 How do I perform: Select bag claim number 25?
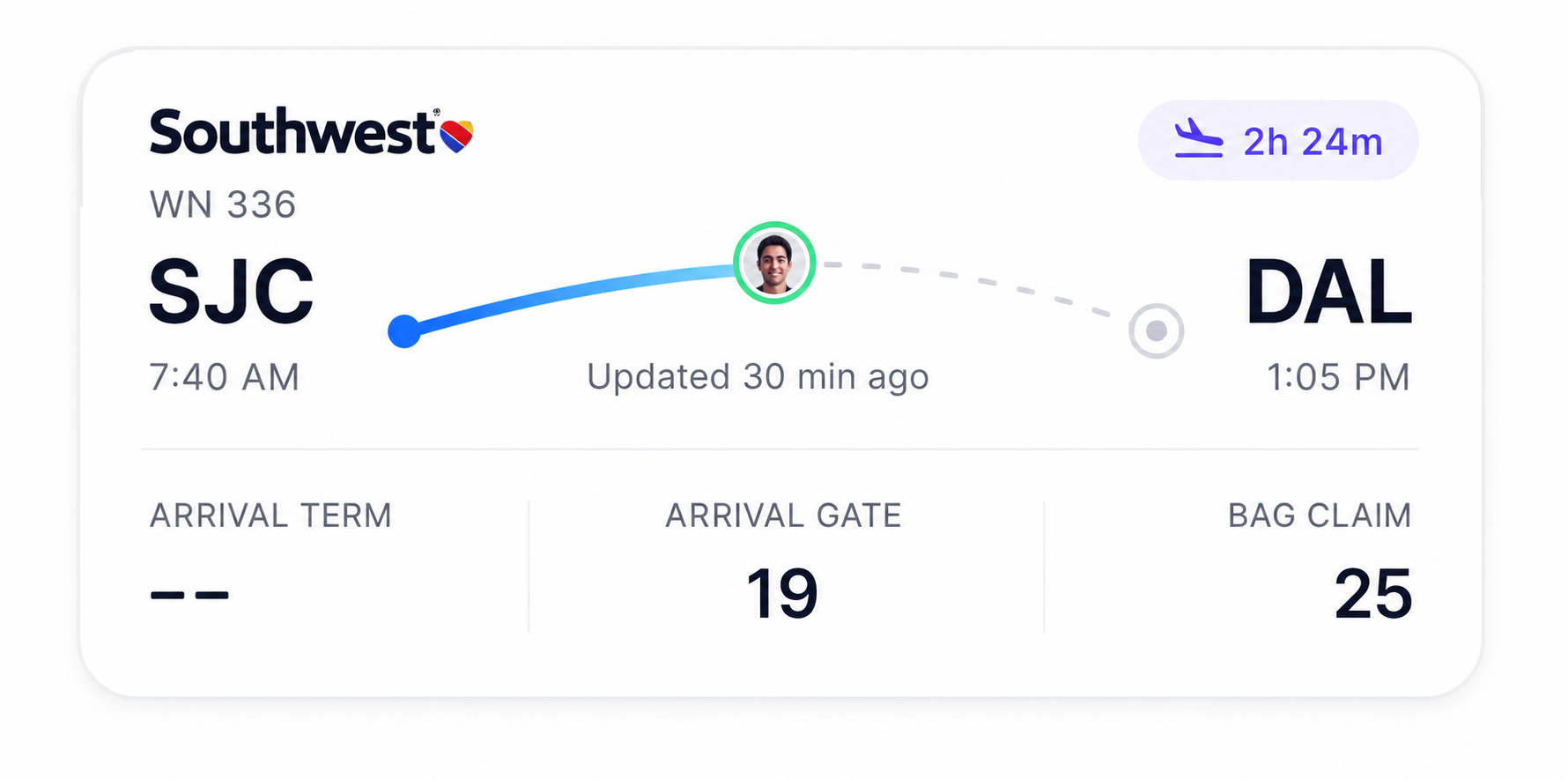coord(1373,594)
